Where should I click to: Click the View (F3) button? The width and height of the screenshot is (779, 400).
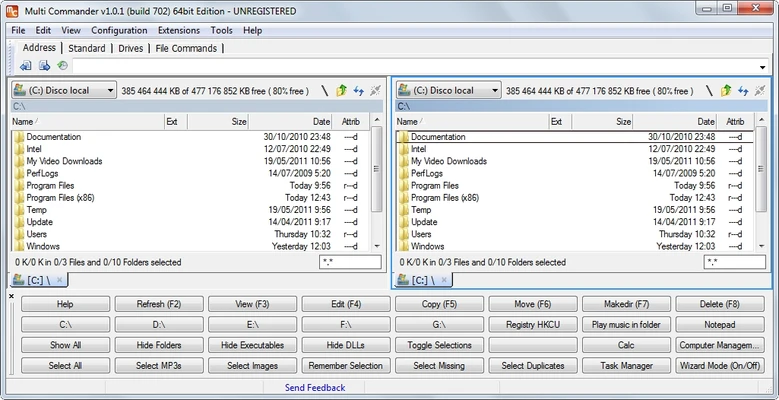252,304
